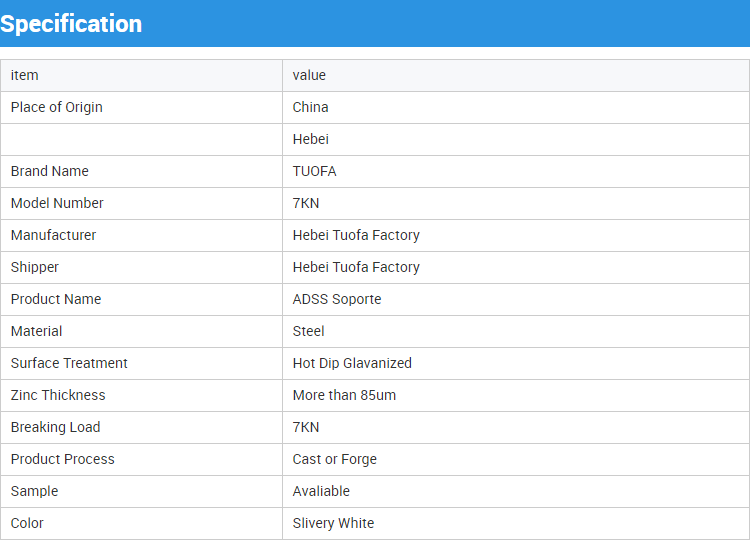Click the ADSS Soporte product name
Viewport: 751px width, 540px height.
(x=337, y=299)
